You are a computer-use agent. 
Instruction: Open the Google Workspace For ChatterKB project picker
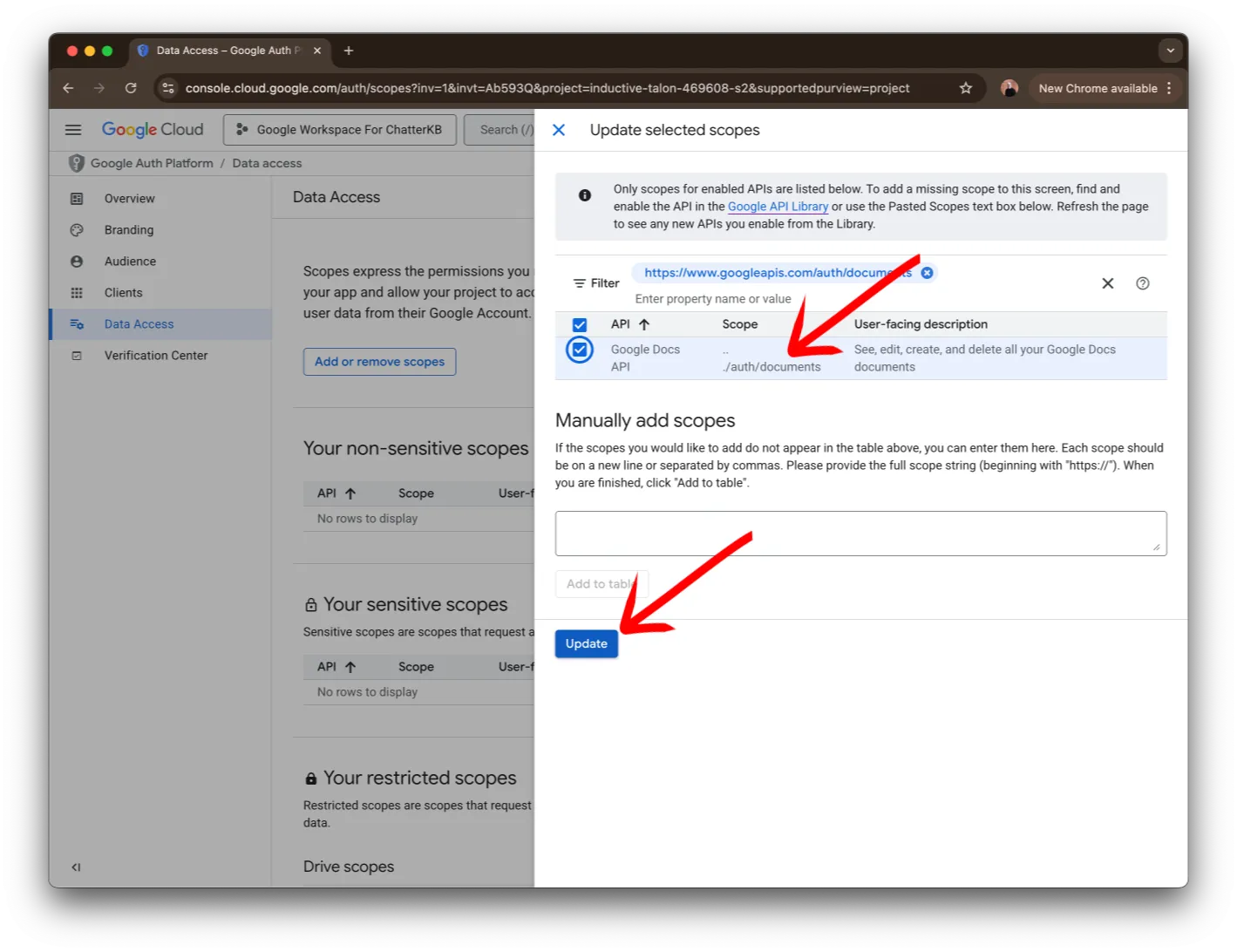340,130
